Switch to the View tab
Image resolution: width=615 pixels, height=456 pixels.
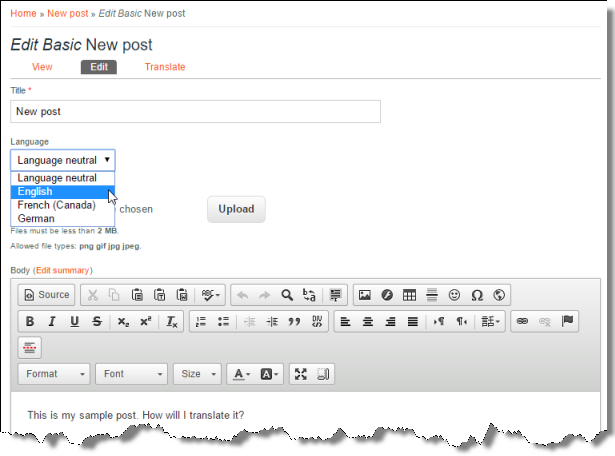(x=42, y=67)
